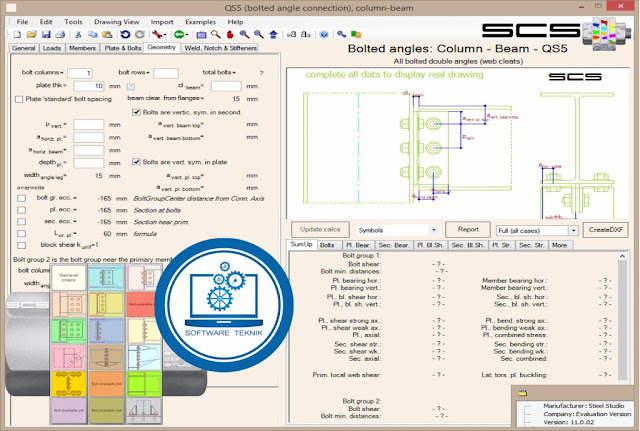Copy using the two-pages toolbar icon
The image size is (640, 431).
(x=93, y=34)
